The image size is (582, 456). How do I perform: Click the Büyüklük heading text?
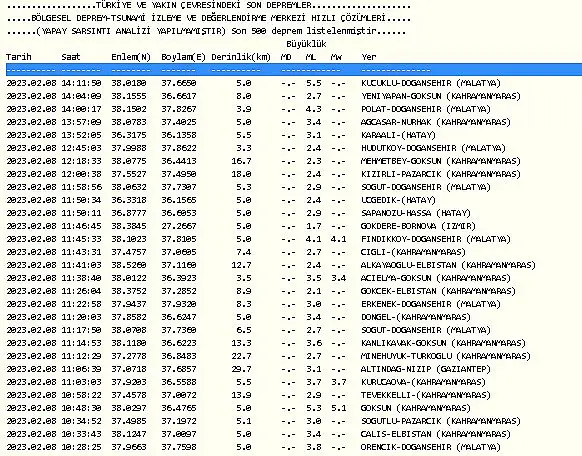coord(306,44)
